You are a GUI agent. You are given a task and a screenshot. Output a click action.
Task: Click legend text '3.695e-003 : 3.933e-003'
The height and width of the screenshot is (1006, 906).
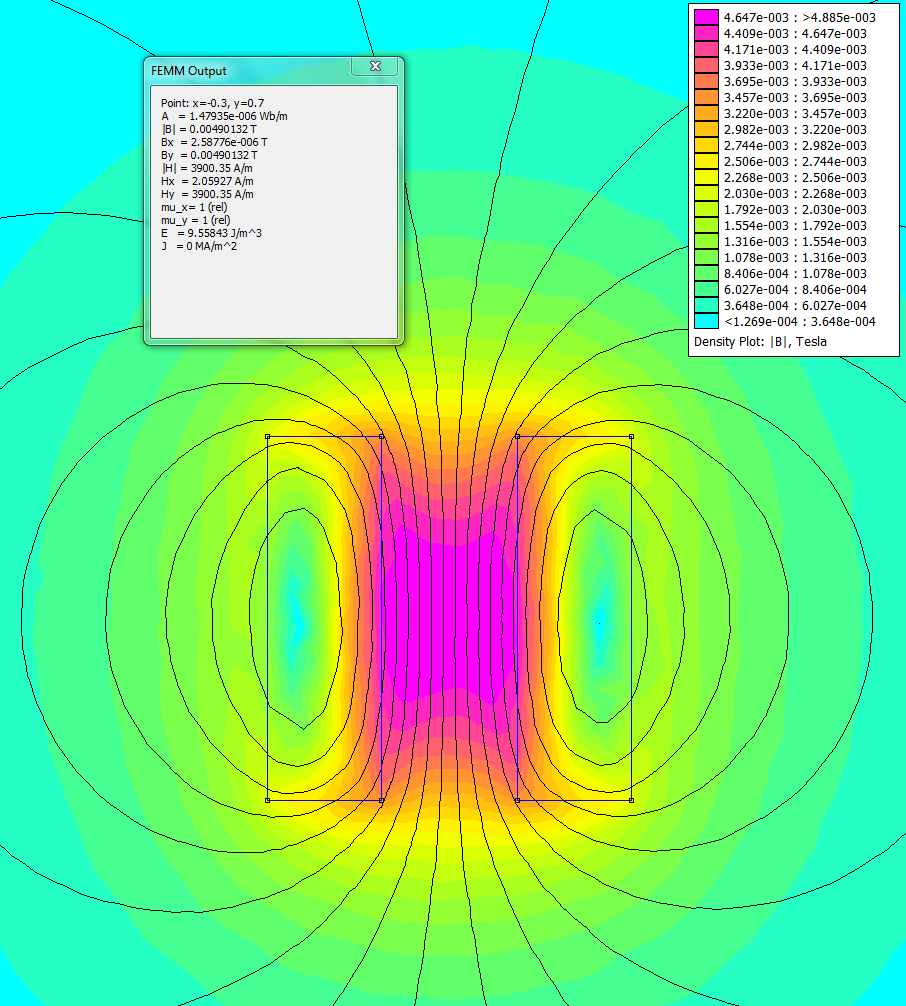(795, 81)
